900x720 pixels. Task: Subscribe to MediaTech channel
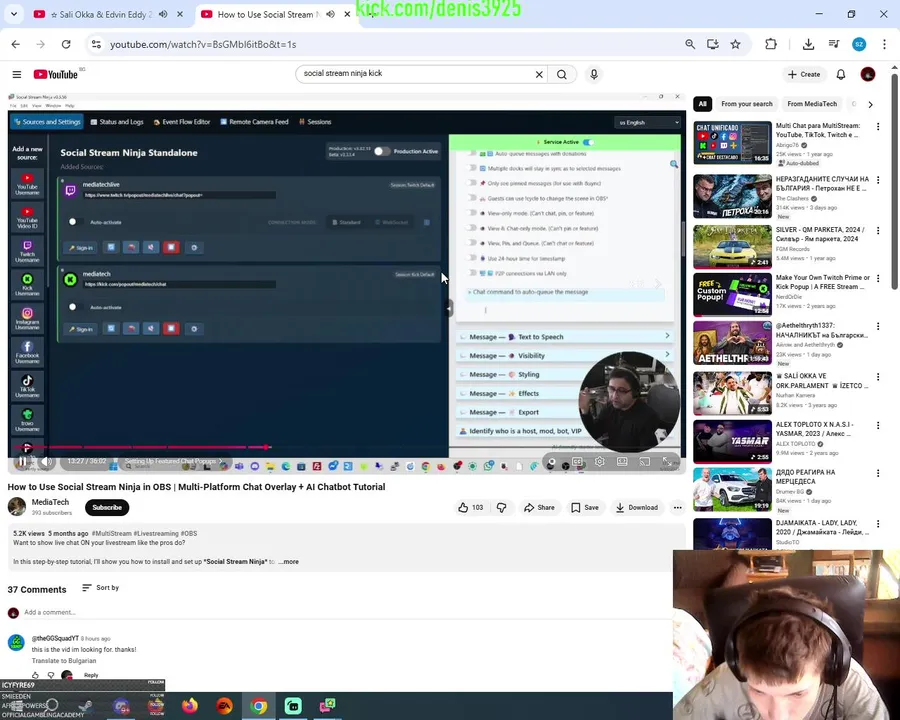tap(107, 508)
